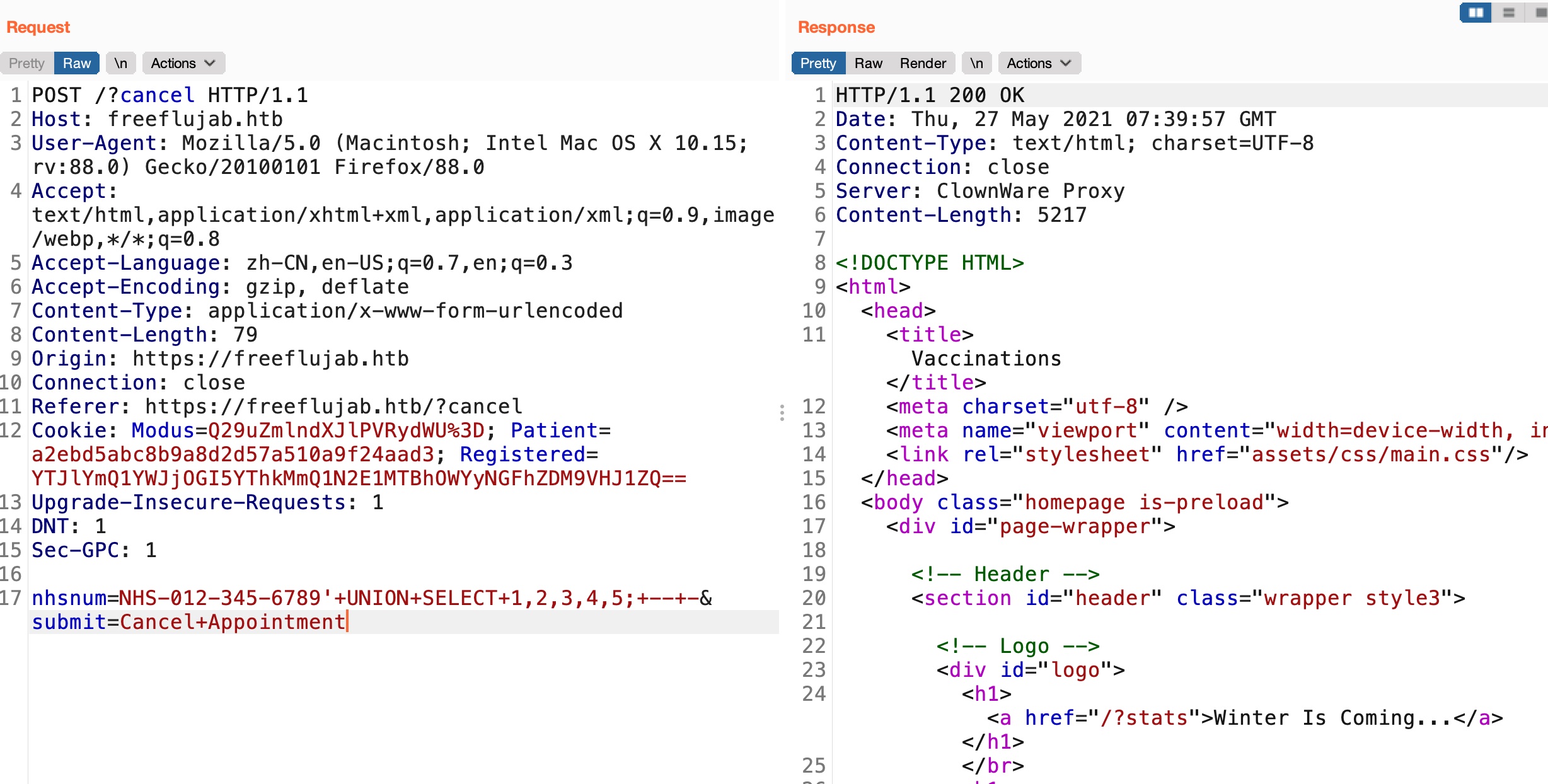
Task: Toggle non-printable \n characters in Response
Action: tap(976, 63)
